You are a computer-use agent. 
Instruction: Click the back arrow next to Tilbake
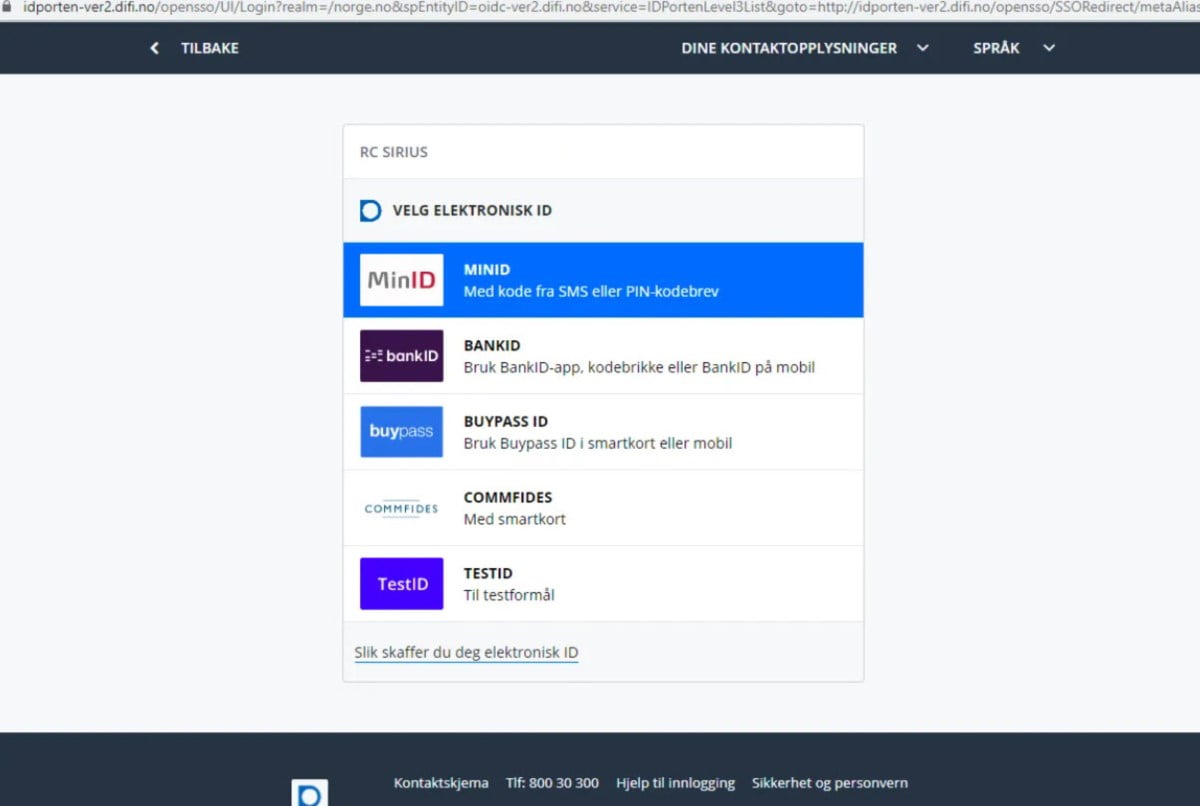[x=154, y=48]
